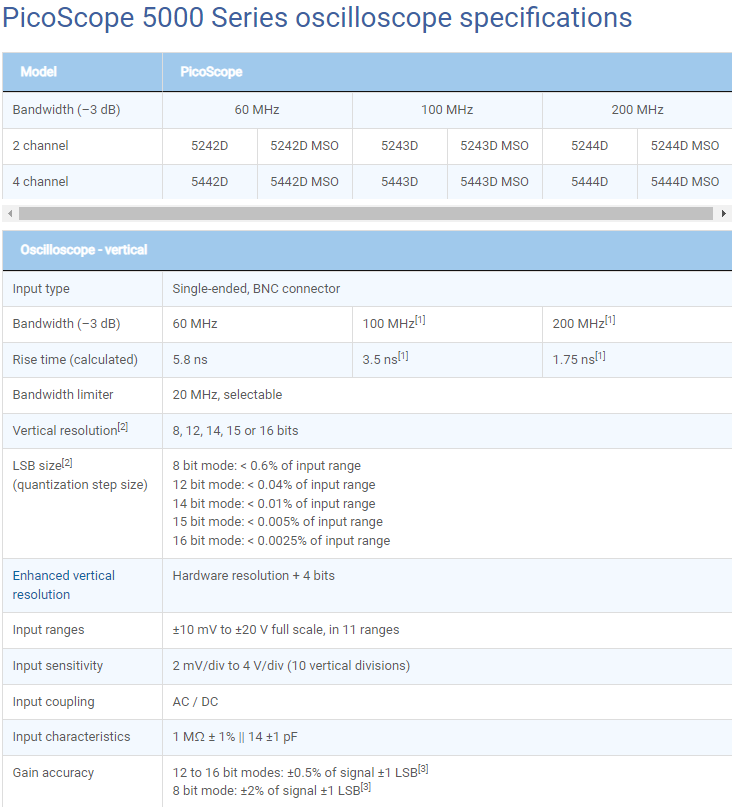Screen dimensions: 738x807
Task: Click the Input coupling label
Action: (54, 702)
